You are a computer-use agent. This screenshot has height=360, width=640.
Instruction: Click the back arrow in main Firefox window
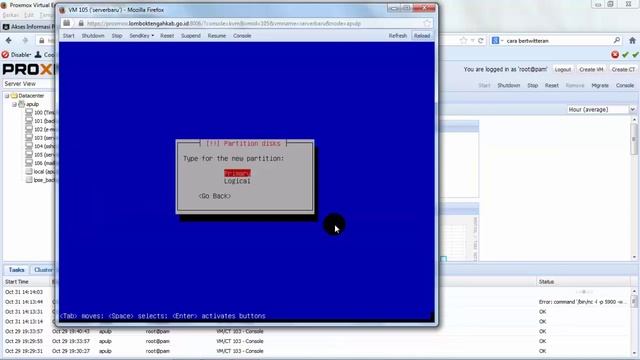(9, 40)
